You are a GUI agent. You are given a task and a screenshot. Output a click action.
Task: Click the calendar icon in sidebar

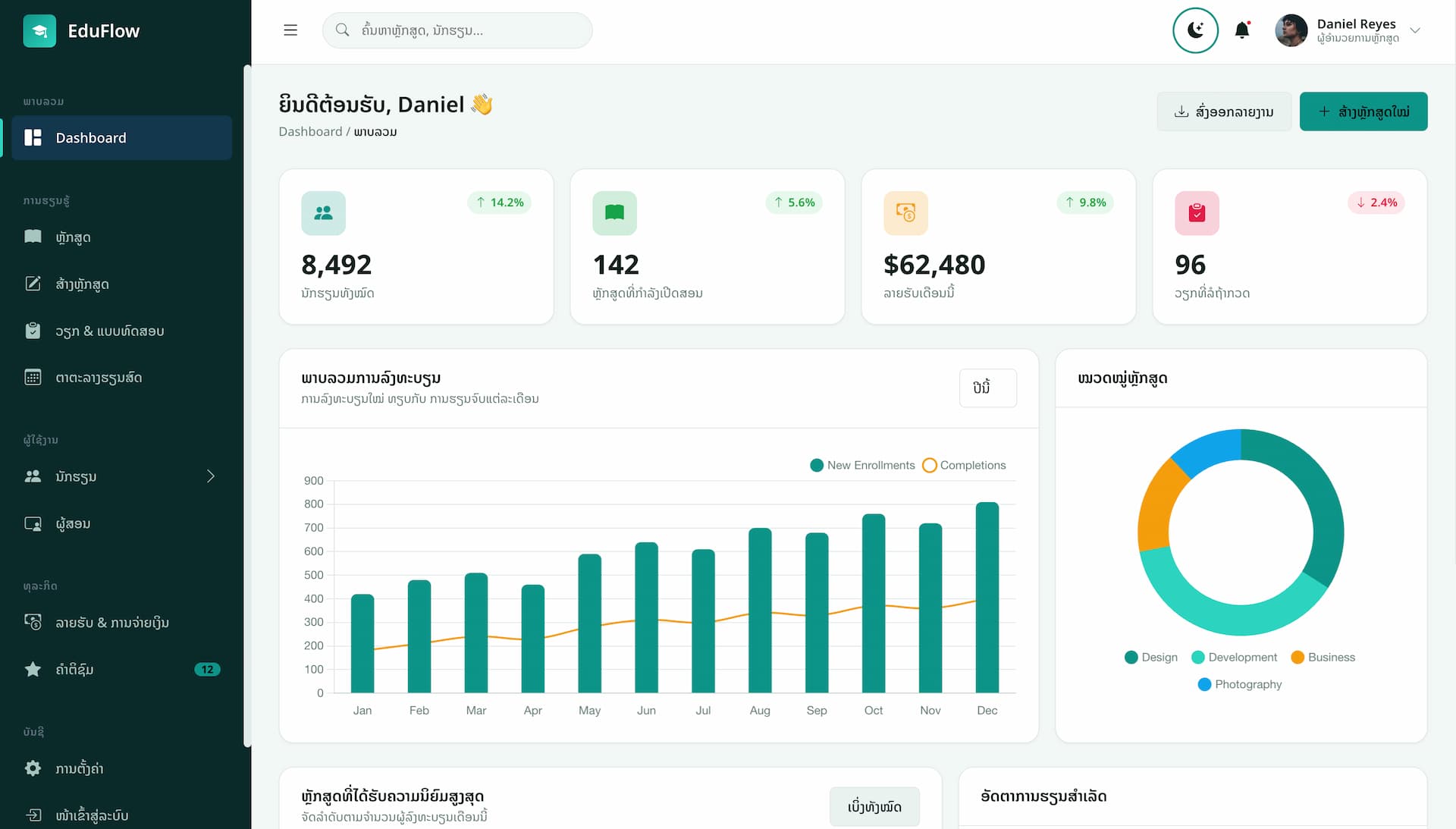(33, 377)
